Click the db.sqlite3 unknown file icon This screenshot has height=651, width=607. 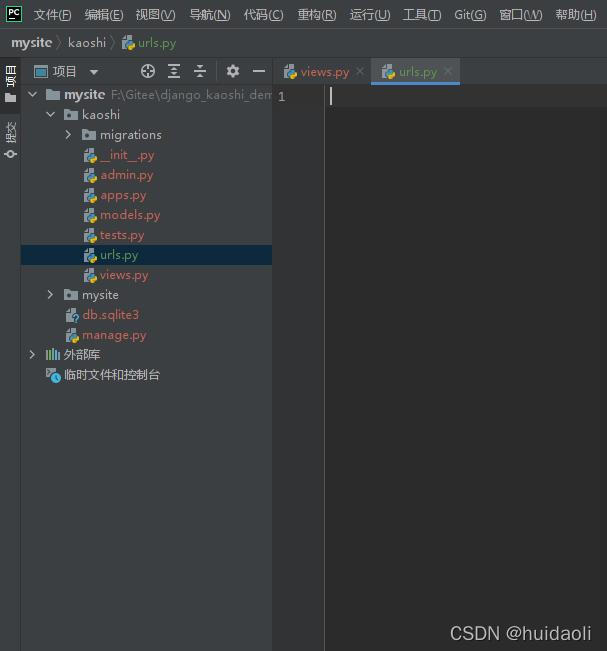(72, 315)
